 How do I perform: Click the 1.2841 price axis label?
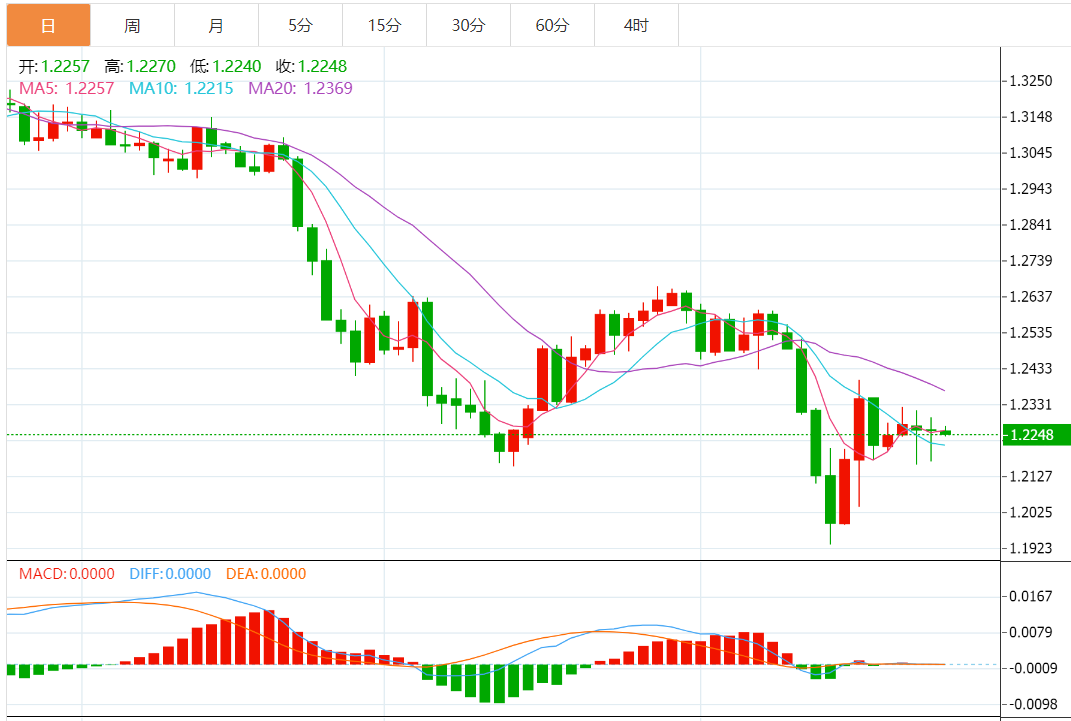1031,225
